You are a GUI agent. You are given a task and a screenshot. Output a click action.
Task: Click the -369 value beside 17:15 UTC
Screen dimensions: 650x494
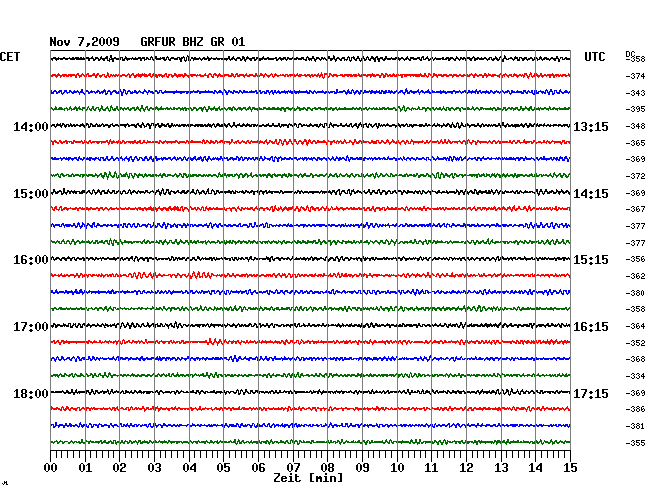(635, 393)
